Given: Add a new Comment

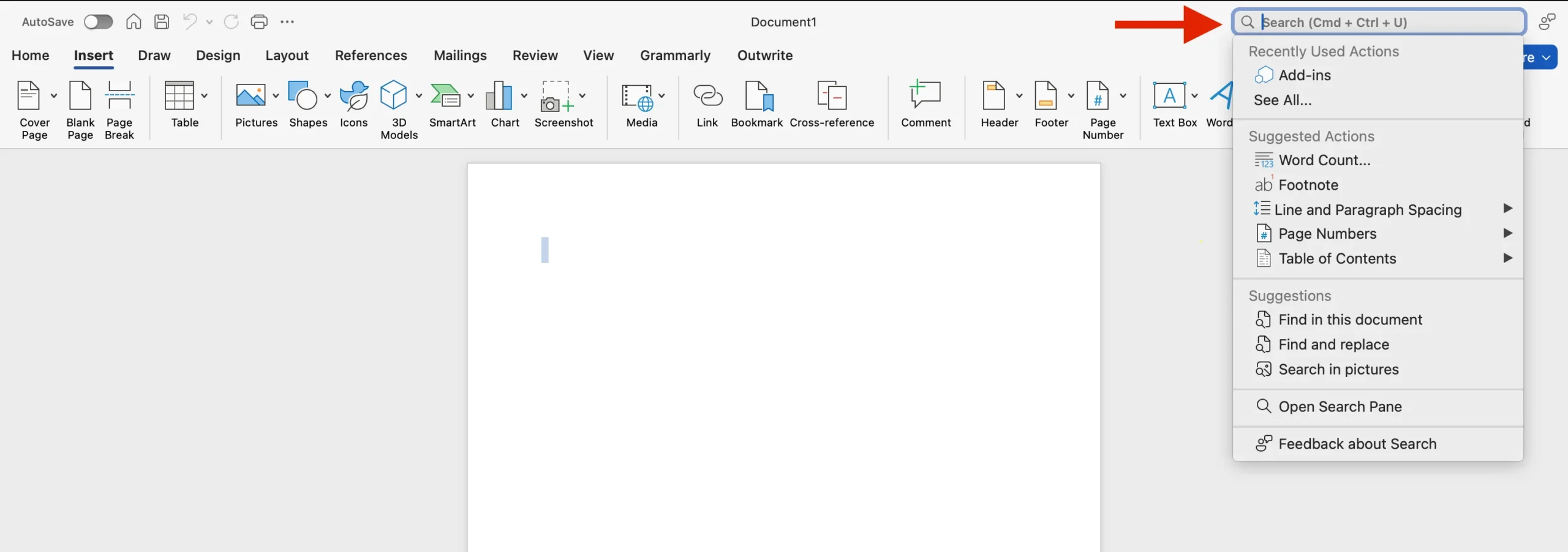Looking at the screenshot, I should coord(925,104).
